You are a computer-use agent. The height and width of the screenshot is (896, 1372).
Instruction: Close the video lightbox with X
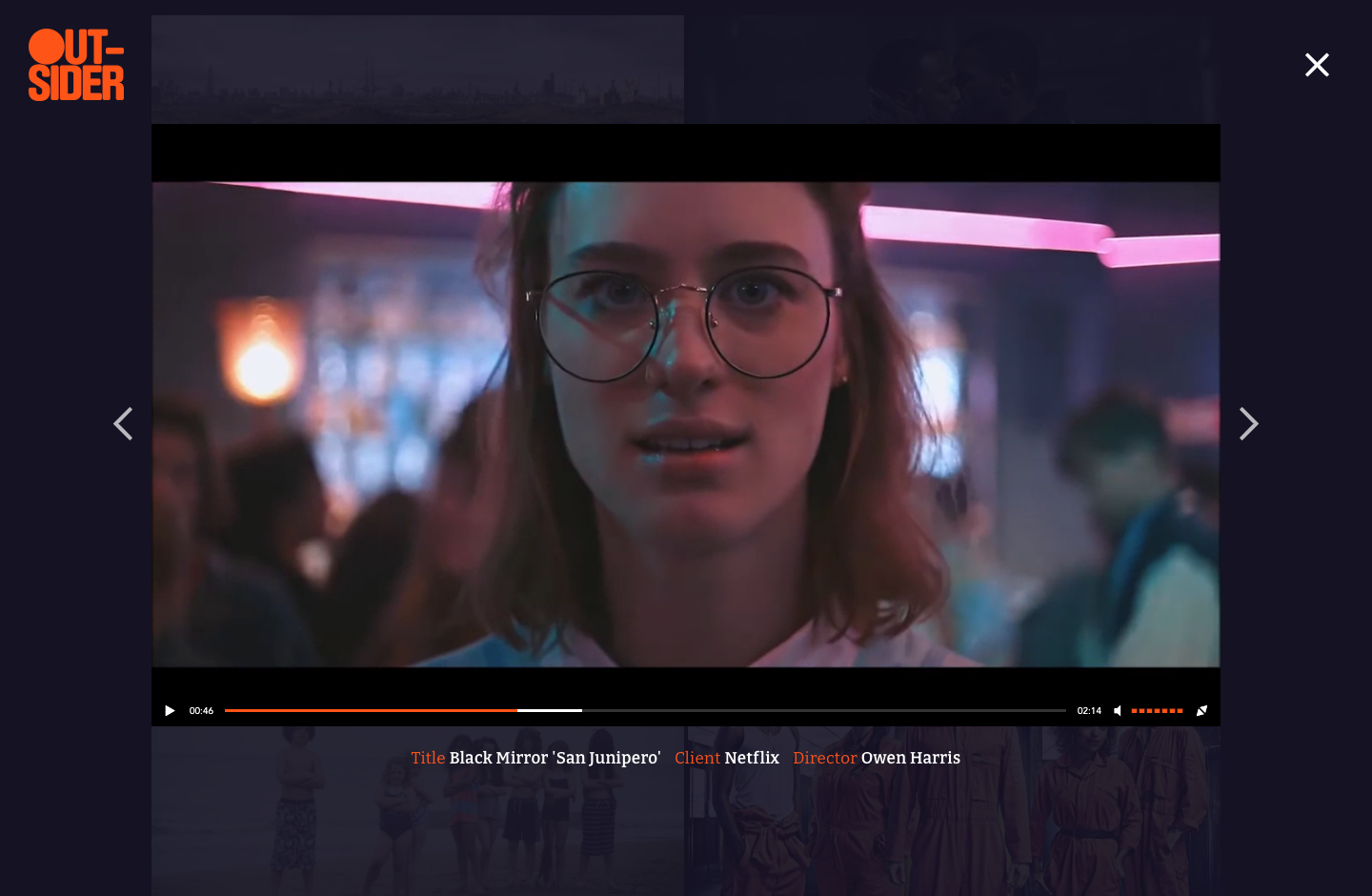[x=1317, y=65]
